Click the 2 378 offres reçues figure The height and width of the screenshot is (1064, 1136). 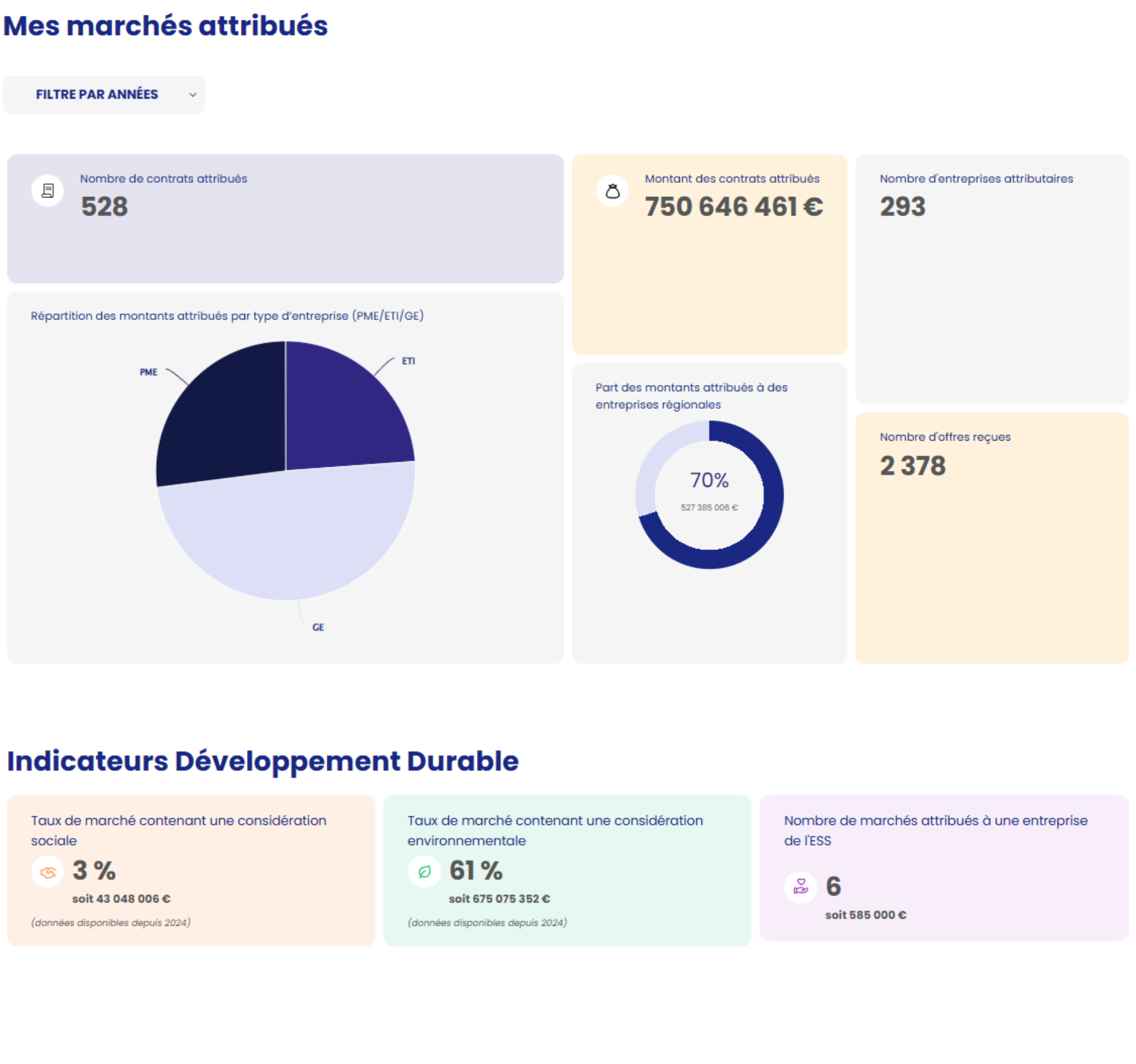912,466
